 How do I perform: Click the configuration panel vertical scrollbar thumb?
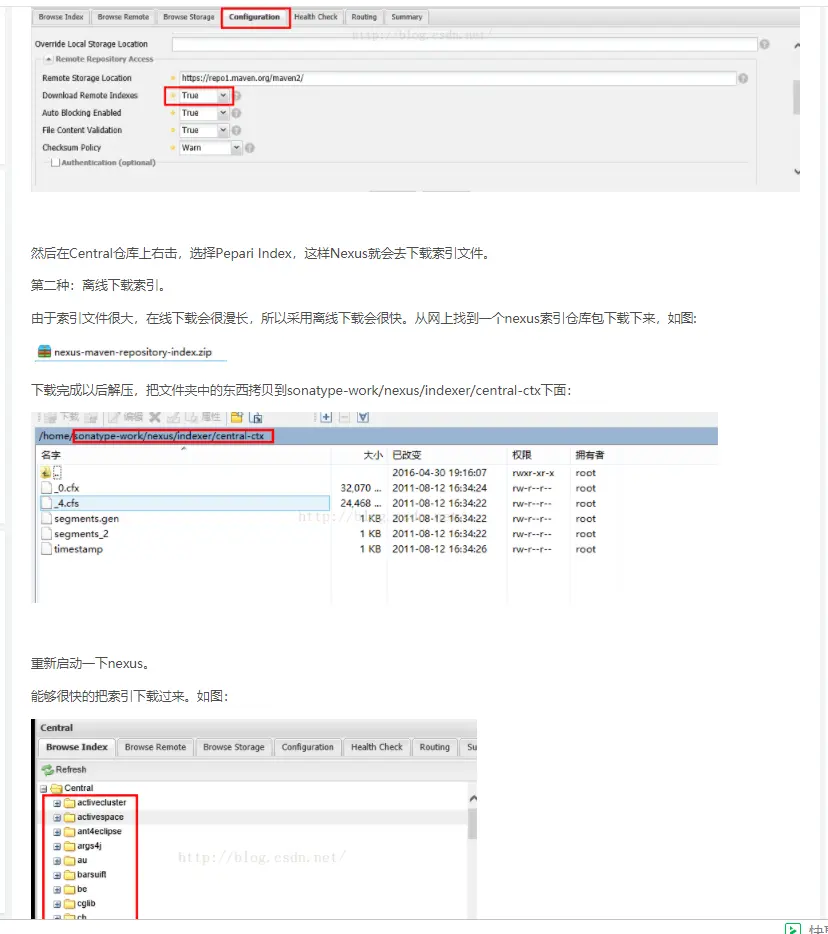(x=796, y=96)
